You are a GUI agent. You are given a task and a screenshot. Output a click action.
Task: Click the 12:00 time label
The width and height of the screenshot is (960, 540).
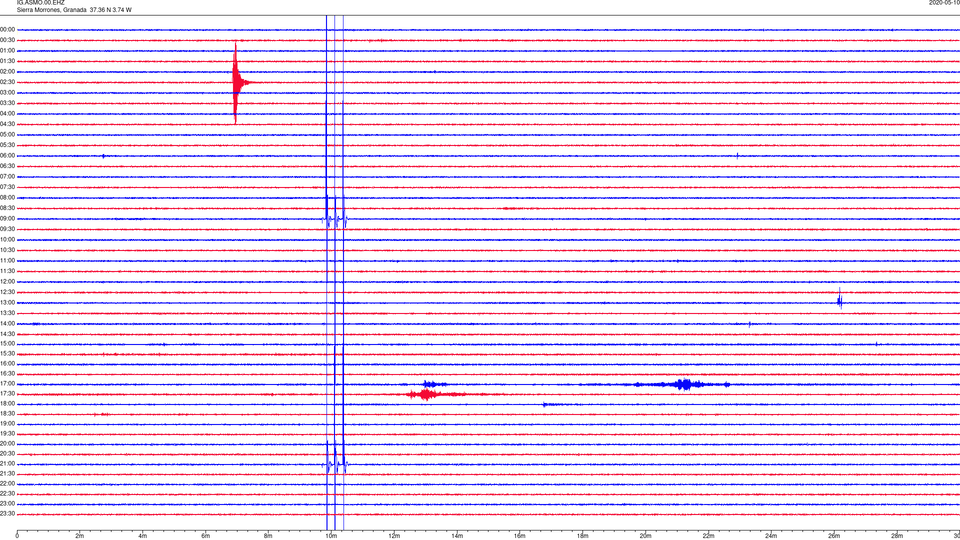click(7, 282)
